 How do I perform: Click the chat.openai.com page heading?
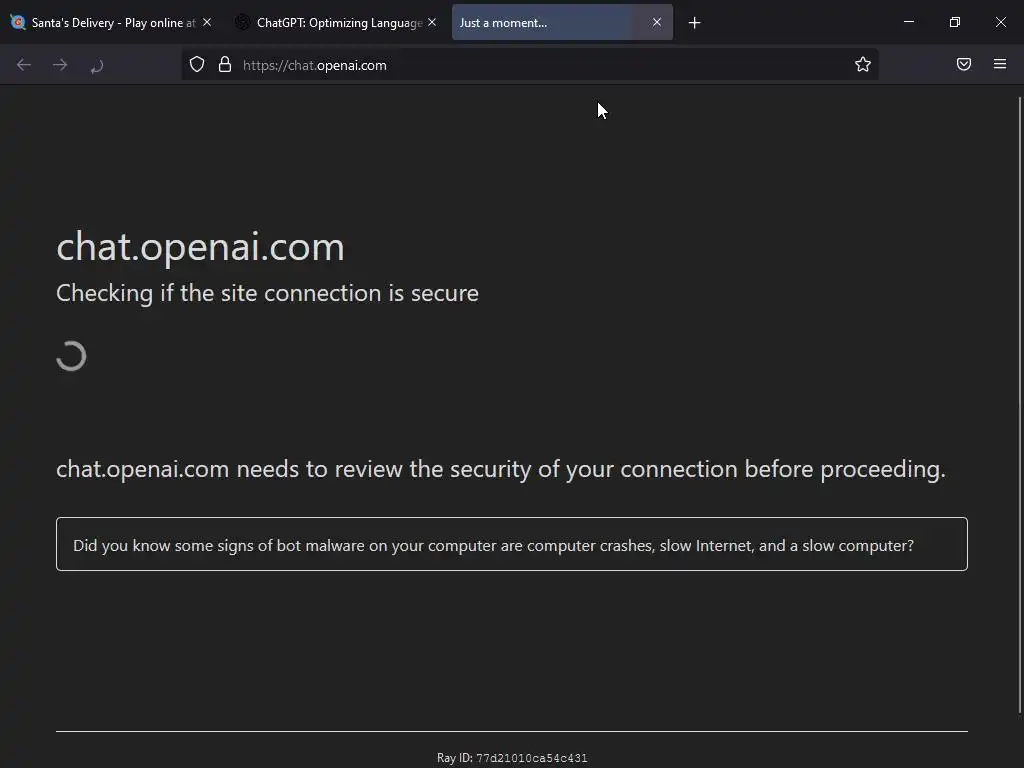200,247
